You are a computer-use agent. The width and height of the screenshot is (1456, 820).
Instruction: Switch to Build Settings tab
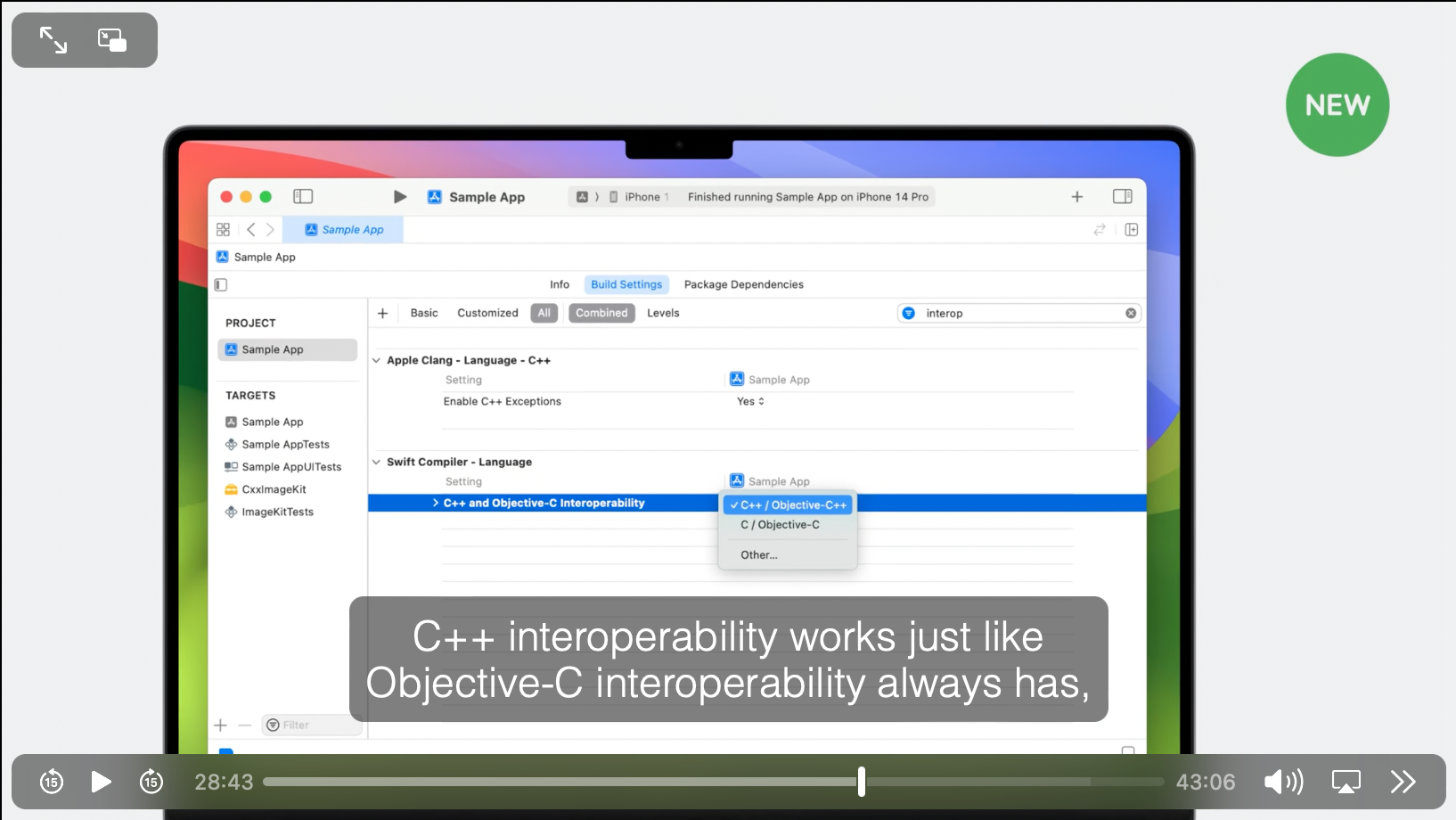(626, 284)
